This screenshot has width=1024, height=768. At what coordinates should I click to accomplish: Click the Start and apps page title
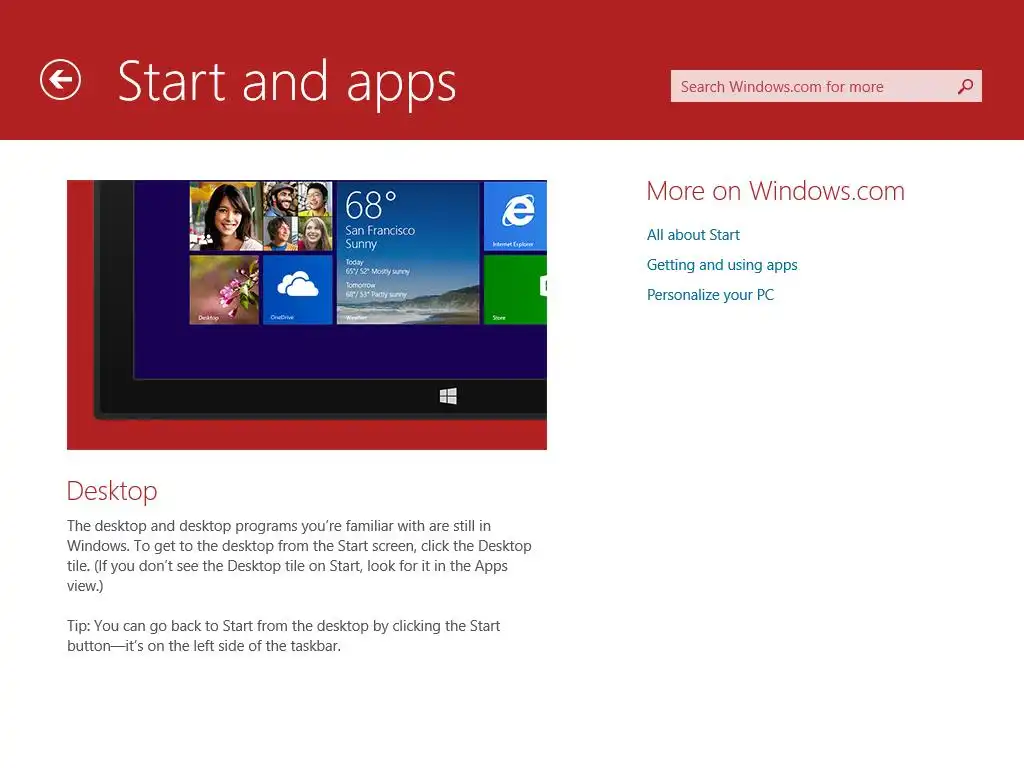point(287,82)
